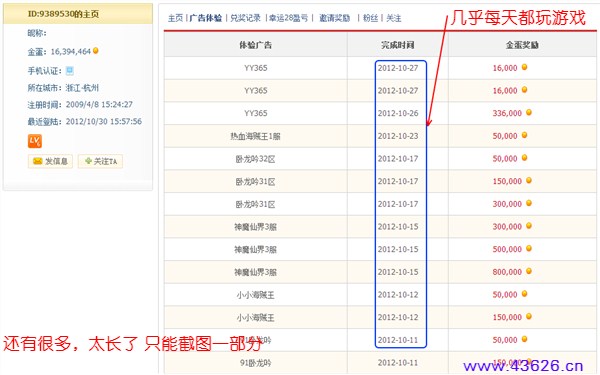Click 卧龙吟31区 in the 150,000 row
600x375 pixels.
[x=256, y=181]
